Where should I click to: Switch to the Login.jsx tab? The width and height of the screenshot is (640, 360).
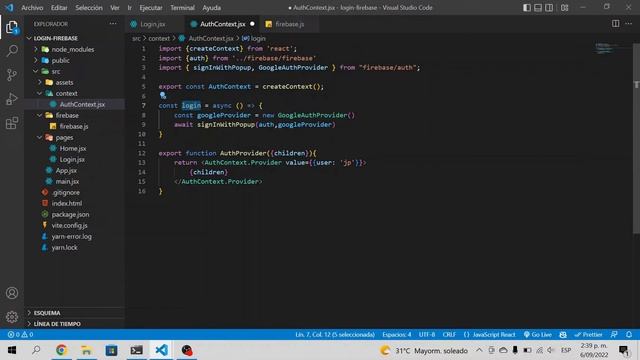(153, 24)
